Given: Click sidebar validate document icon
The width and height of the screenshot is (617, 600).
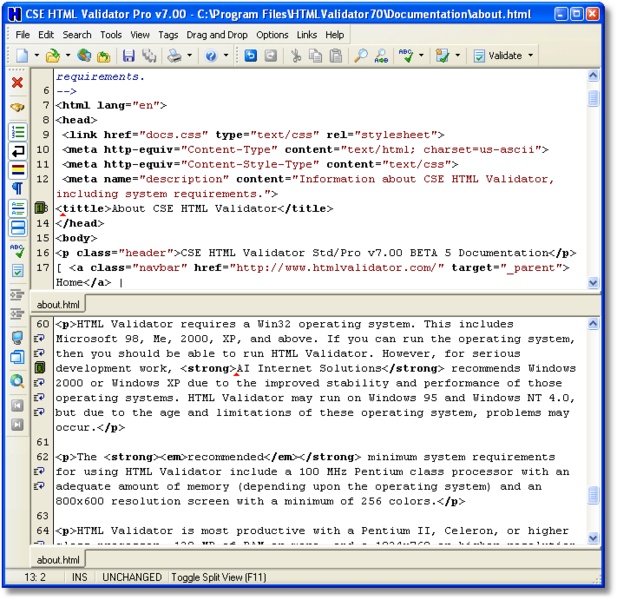Looking at the screenshot, I should (x=17, y=271).
